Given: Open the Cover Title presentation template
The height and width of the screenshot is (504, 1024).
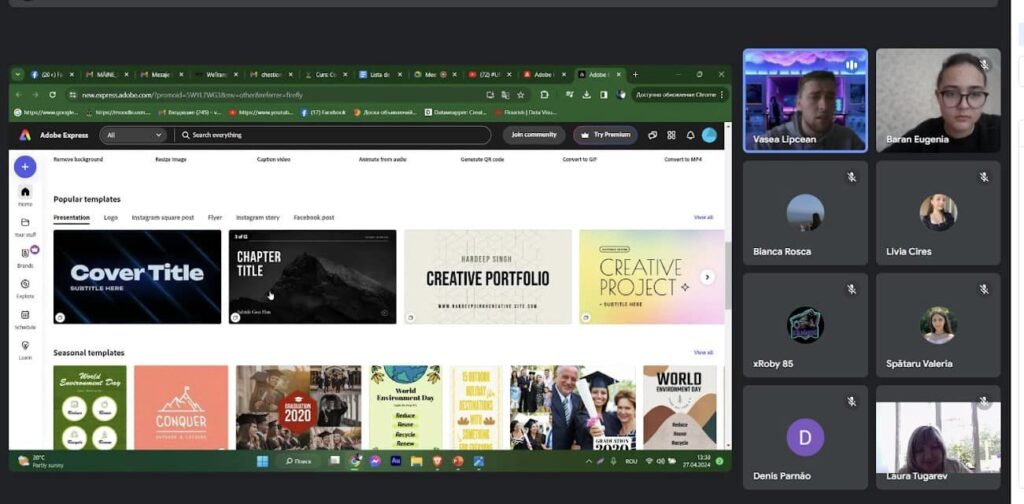Looking at the screenshot, I should coord(137,277).
